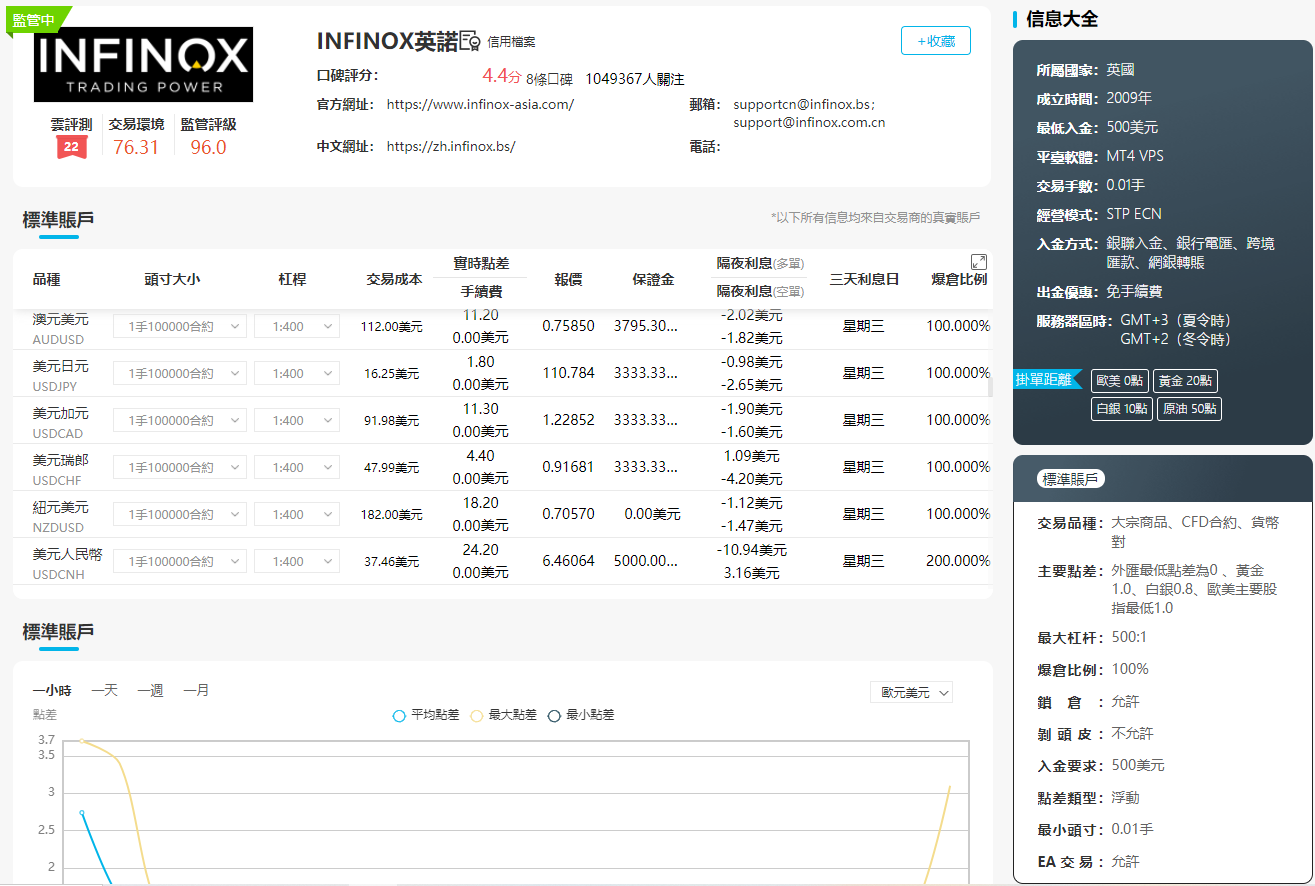
Task: Click email supportcn@infinox.bs
Action: pyautogui.click(x=803, y=104)
